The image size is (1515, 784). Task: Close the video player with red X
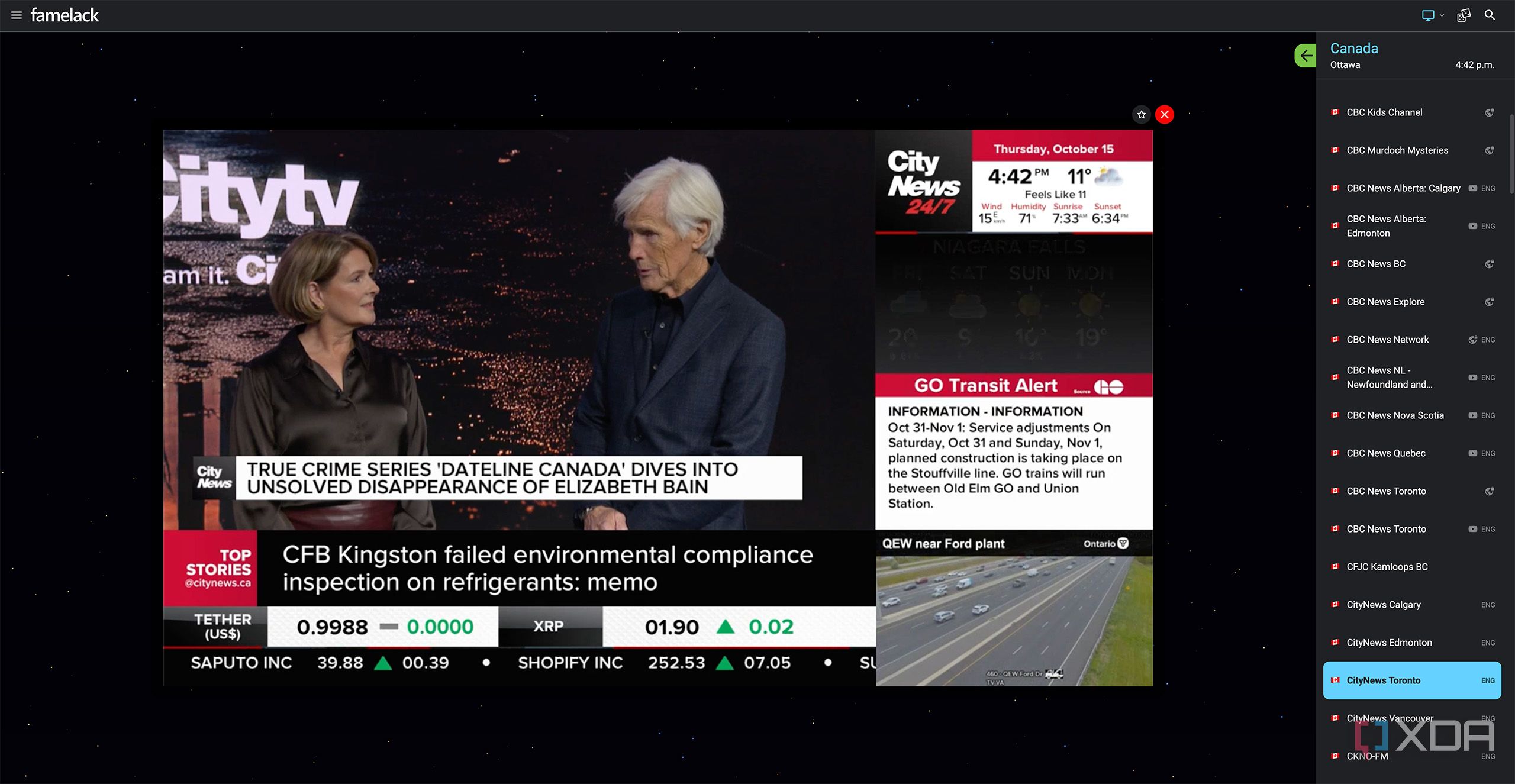coord(1164,114)
